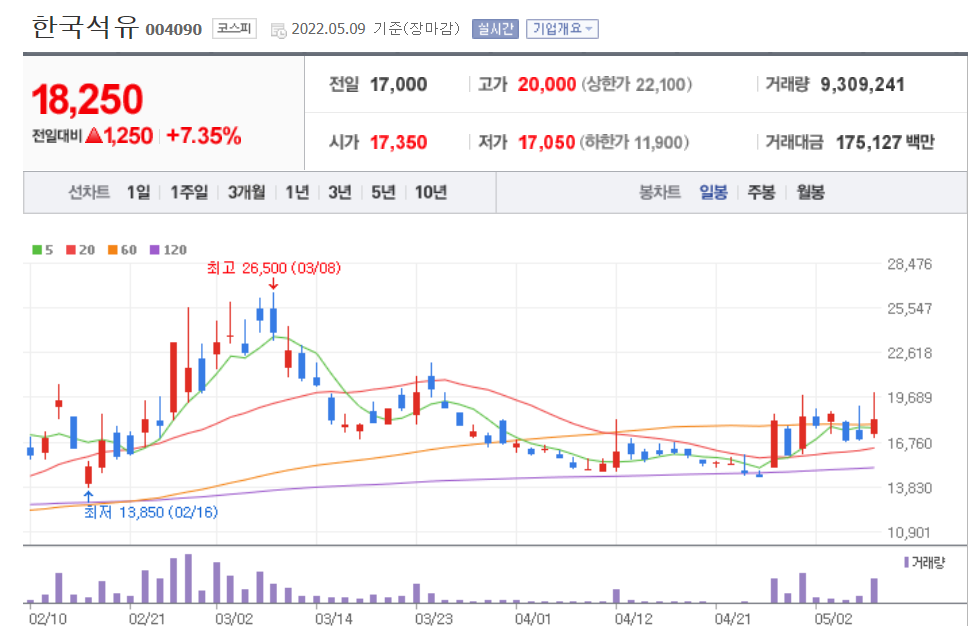Select the 1일 line chart tab

(x=138, y=193)
